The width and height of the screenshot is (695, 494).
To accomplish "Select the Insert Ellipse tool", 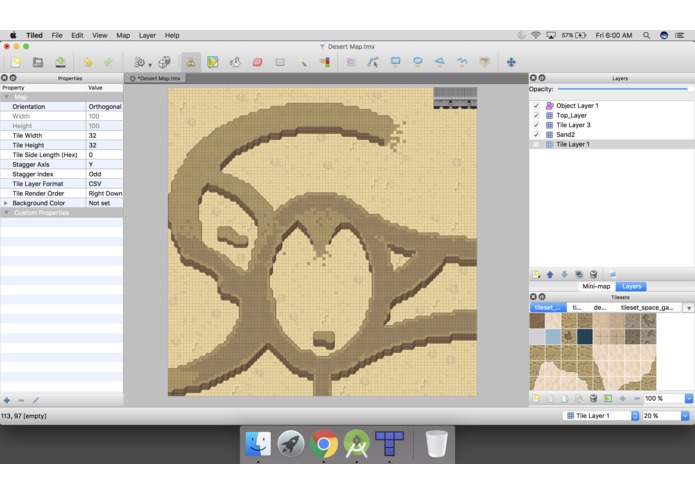I will 418,62.
